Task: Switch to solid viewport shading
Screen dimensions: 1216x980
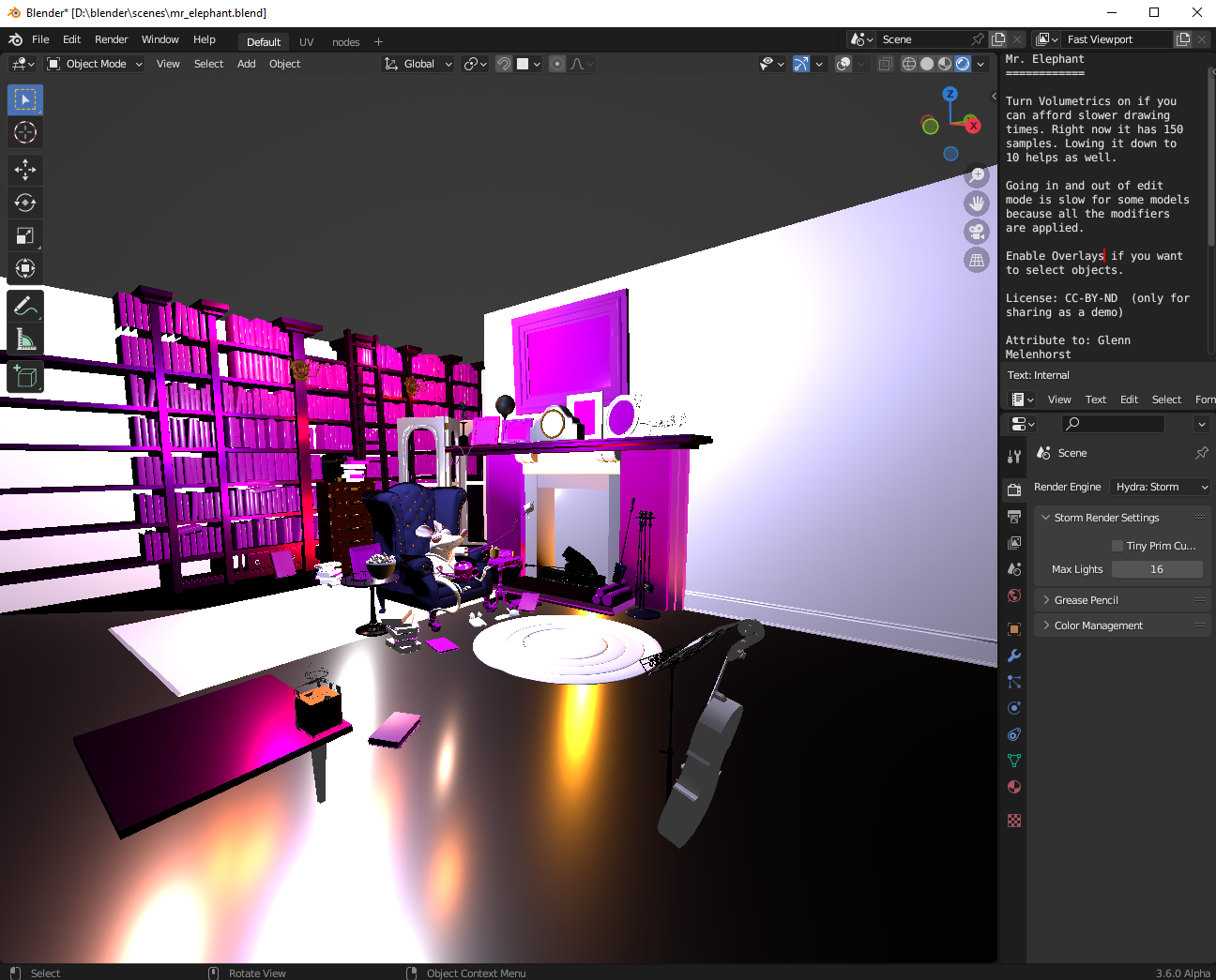Action: coord(927,64)
